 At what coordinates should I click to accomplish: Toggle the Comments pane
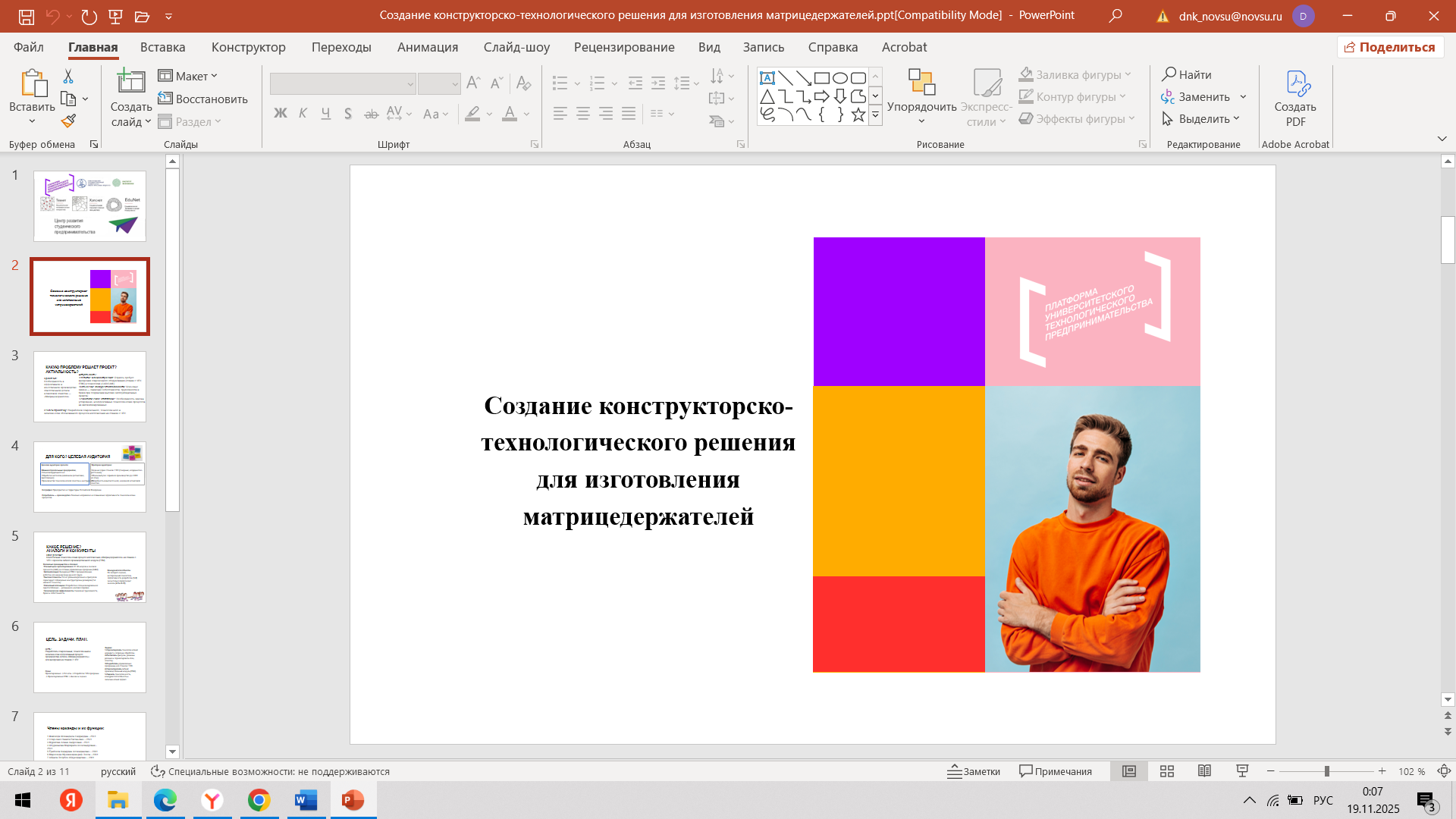(x=1056, y=771)
